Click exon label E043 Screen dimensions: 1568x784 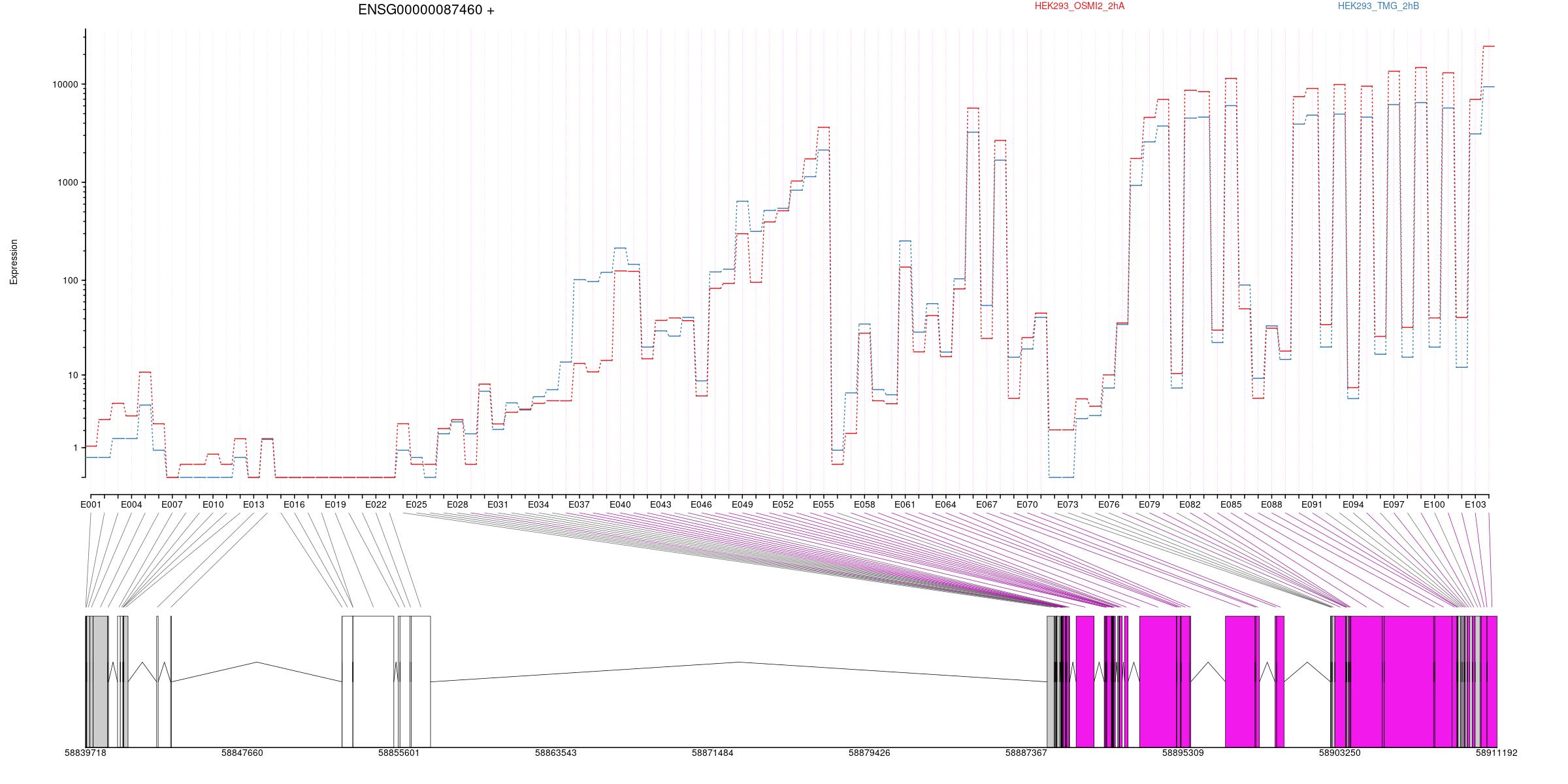pyautogui.click(x=661, y=505)
